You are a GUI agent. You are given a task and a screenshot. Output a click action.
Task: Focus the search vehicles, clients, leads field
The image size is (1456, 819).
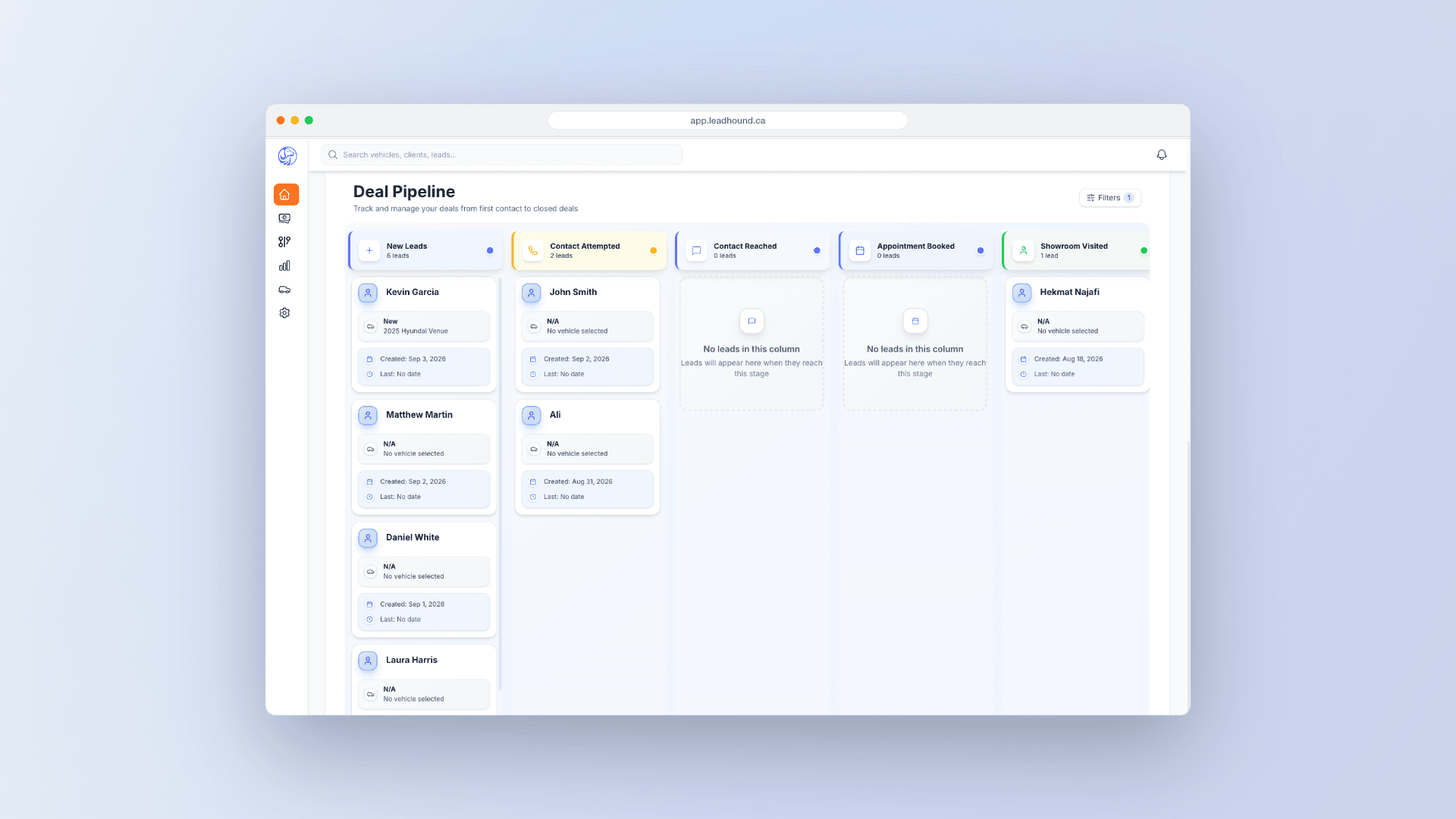click(501, 155)
